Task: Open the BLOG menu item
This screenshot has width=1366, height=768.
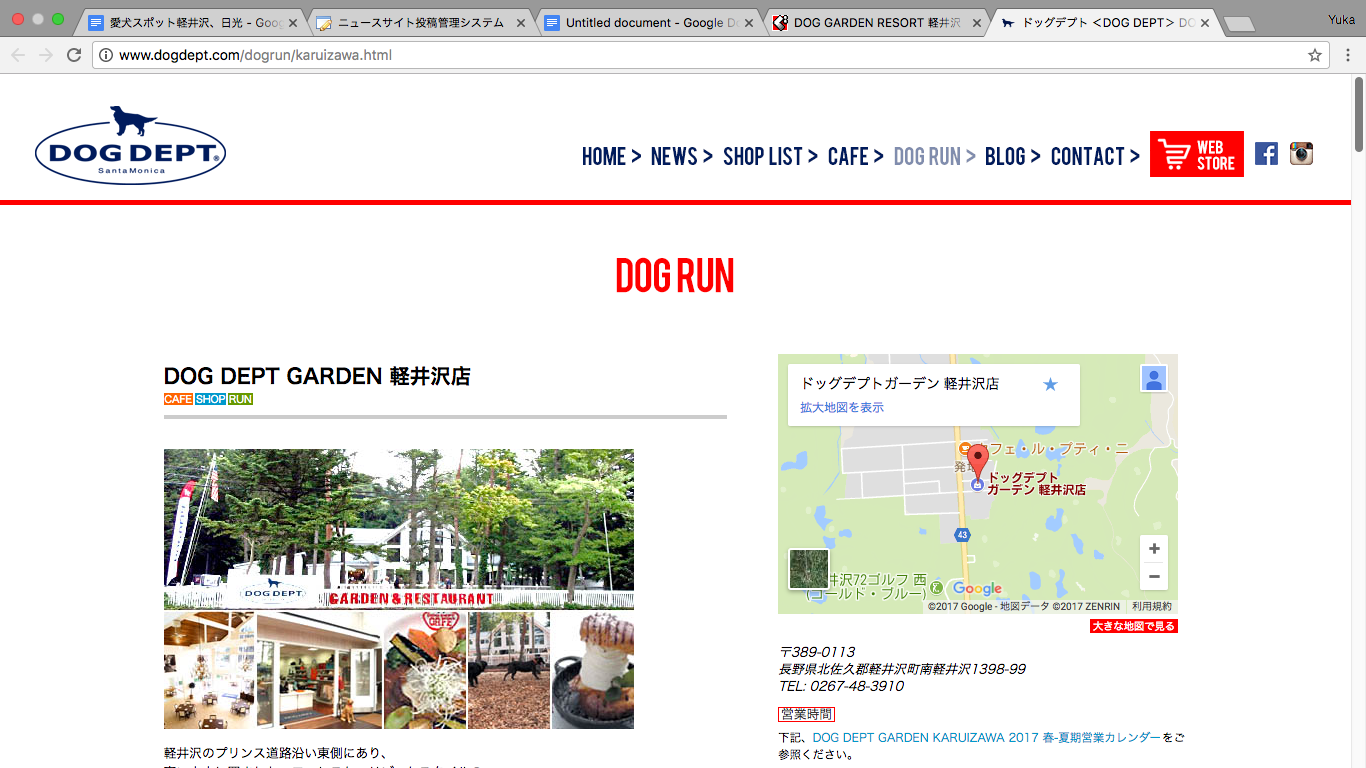Action: [1012, 156]
